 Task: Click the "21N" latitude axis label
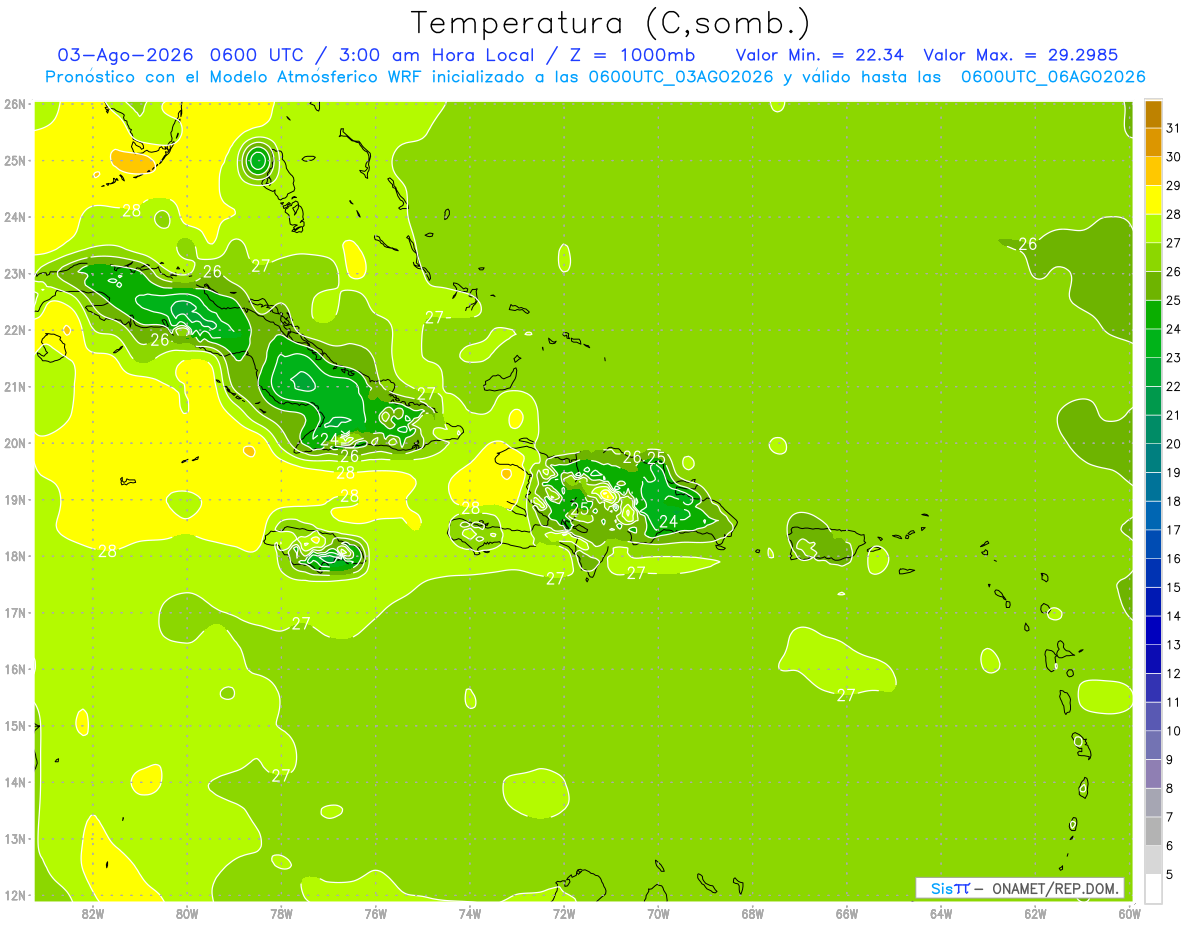(15, 386)
